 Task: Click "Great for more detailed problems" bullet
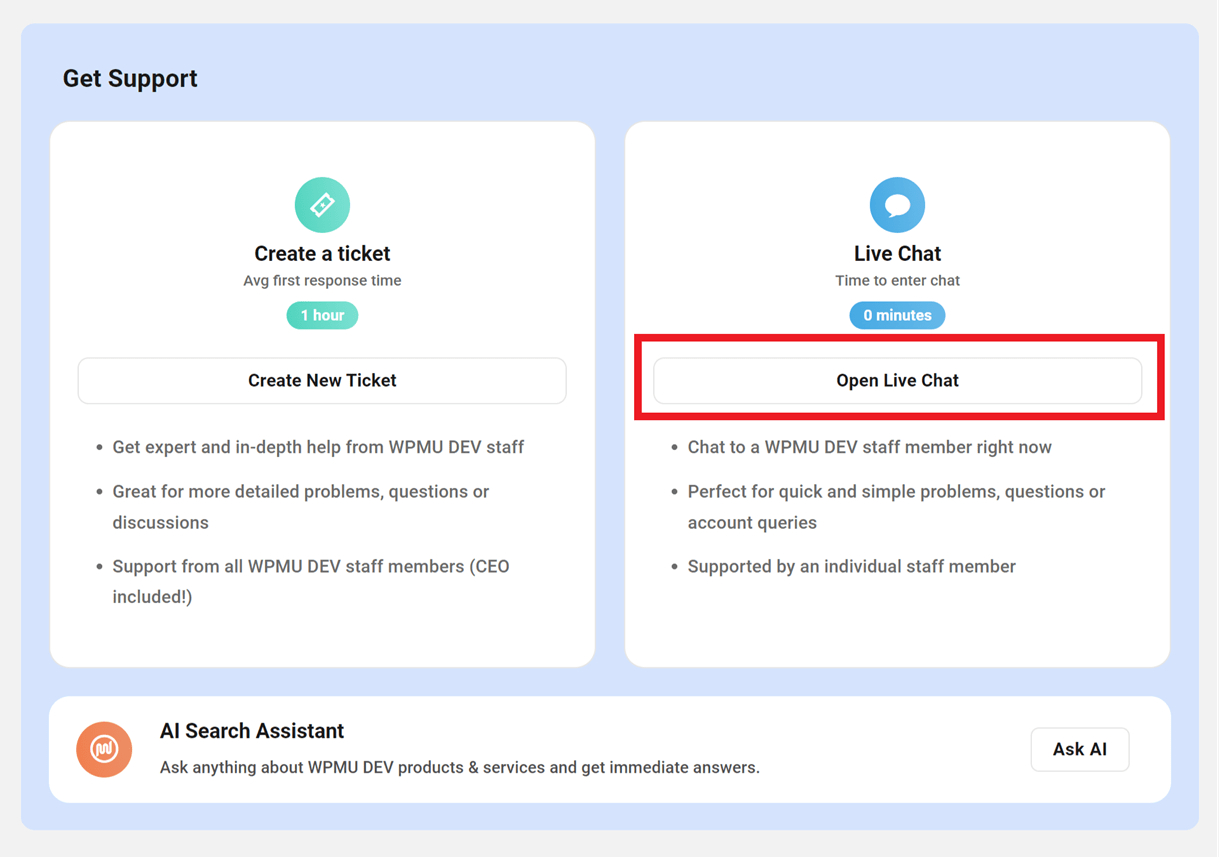point(301,507)
